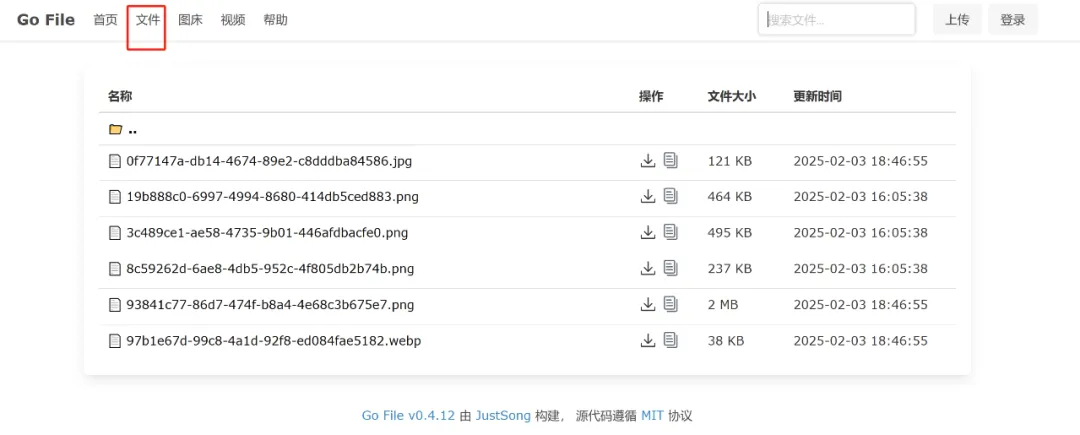Click update time of the 3c489ce1 .png row
Screen dimensions: 1080x435
point(861,233)
